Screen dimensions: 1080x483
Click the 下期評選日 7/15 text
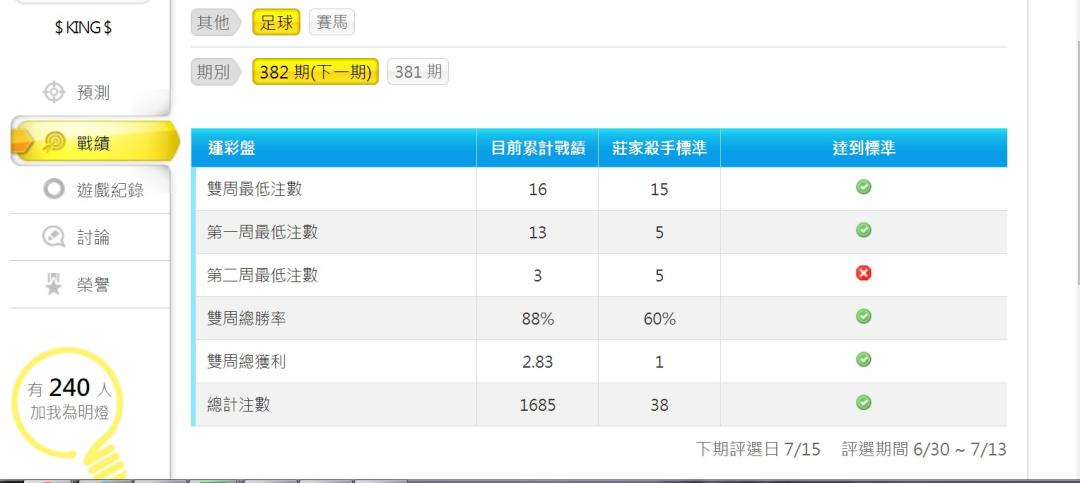(758, 450)
